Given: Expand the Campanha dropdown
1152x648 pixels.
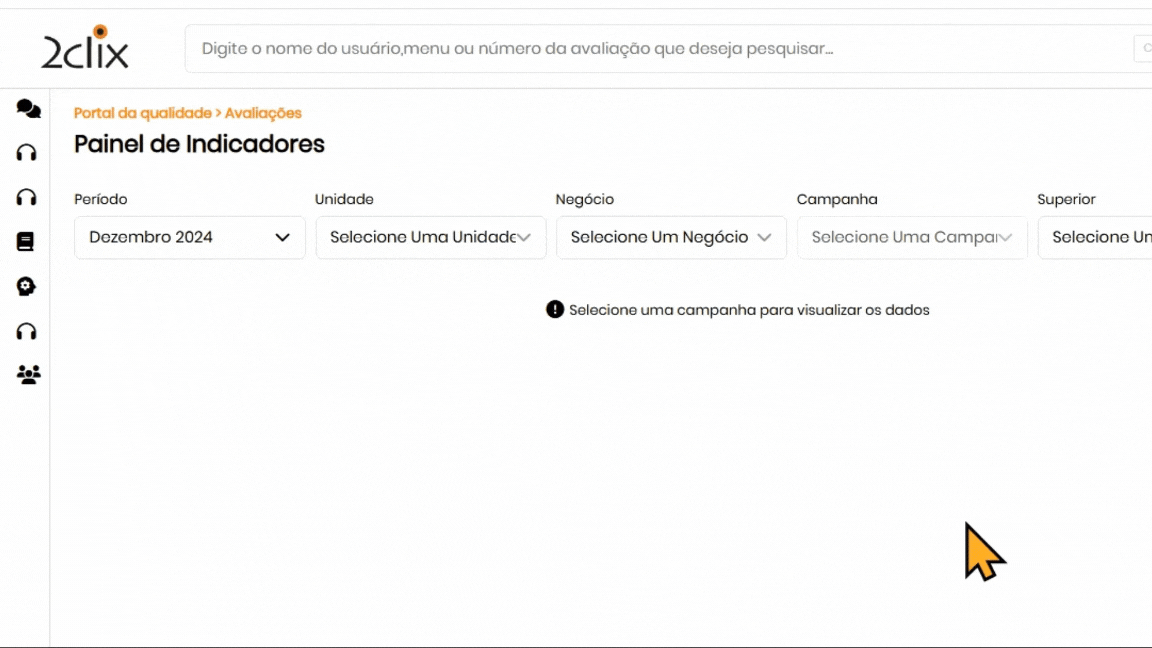Looking at the screenshot, I should point(911,238).
